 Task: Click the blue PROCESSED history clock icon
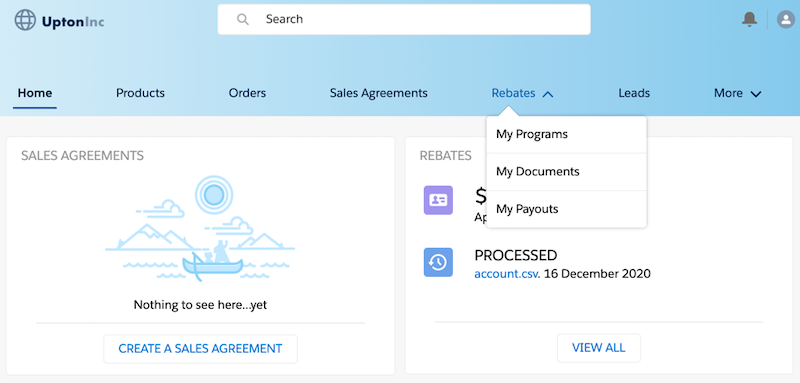(438, 262)
